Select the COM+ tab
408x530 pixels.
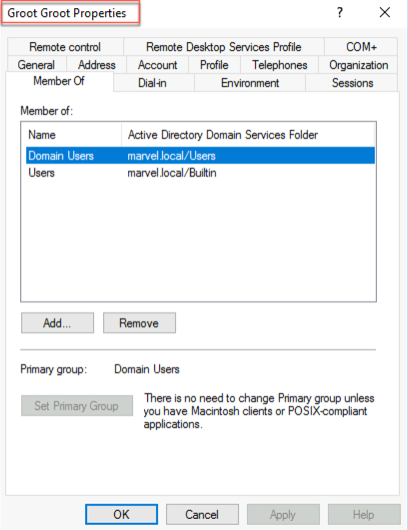(361, 47)
